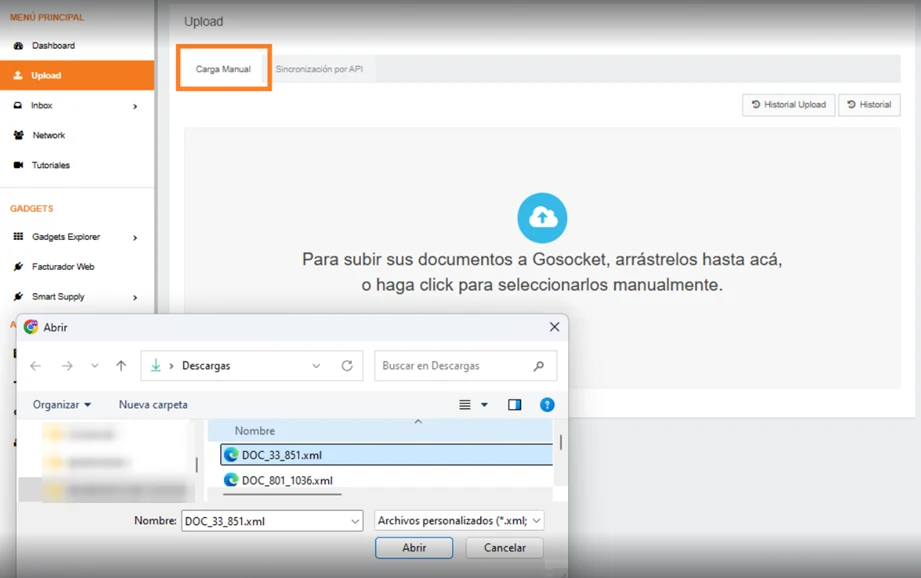Click the Tutoriales video camera icon

pyautogui.click(x=19, y=165)
